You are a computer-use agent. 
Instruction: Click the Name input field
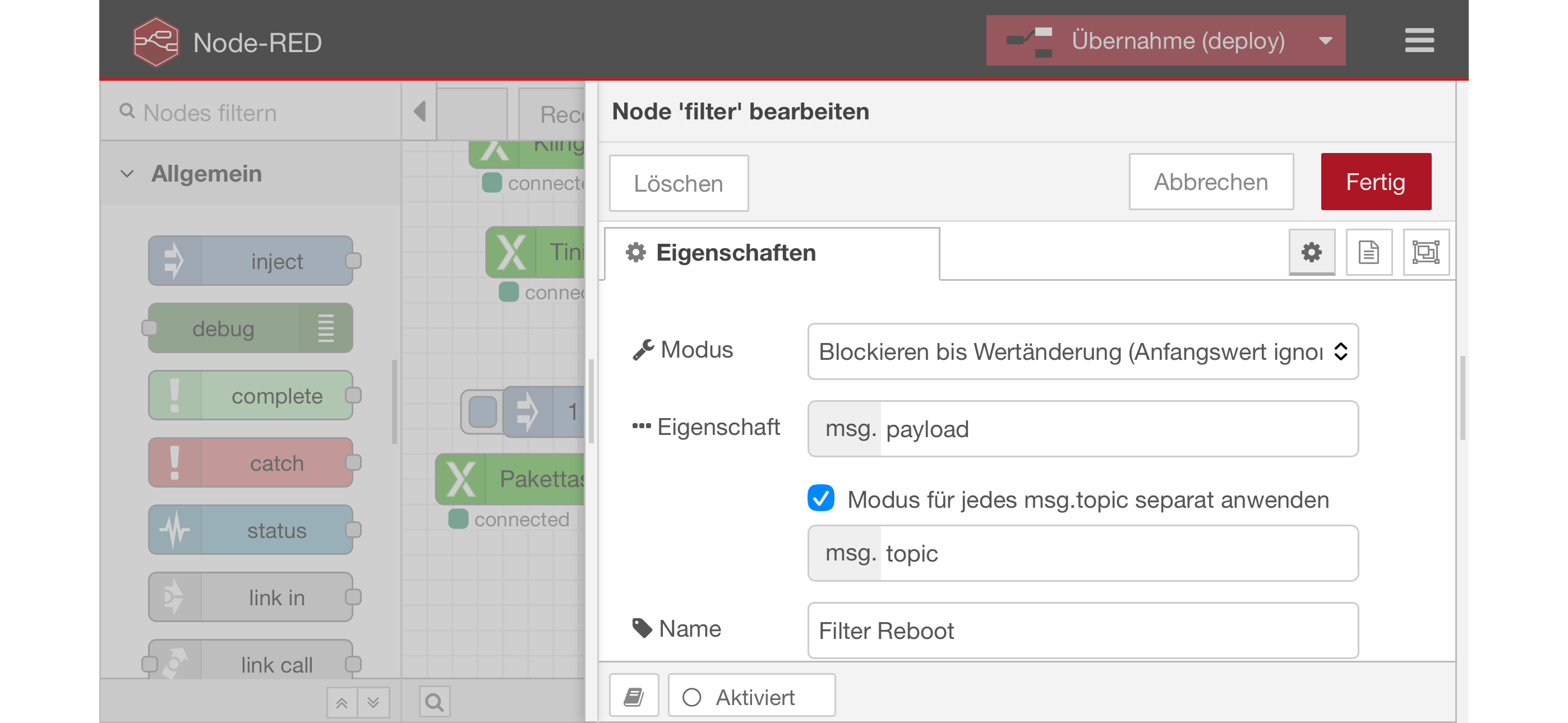pos(1082,630)
